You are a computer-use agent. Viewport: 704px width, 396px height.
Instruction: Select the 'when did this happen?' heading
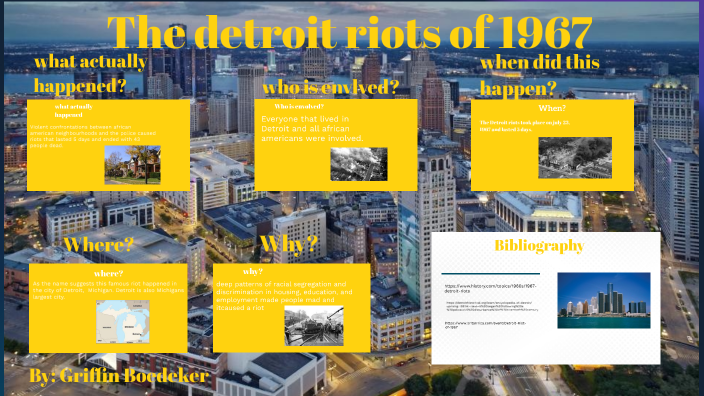click(x=540, y=75)
